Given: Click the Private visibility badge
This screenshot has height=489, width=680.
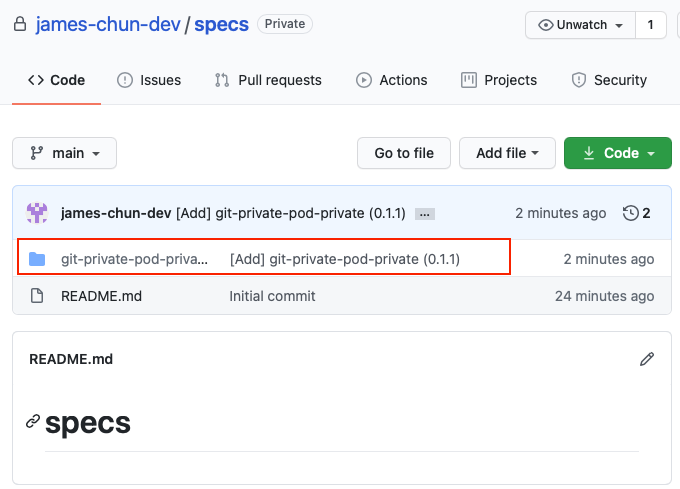Looking at the screenshot, I should tap(285, 24).
